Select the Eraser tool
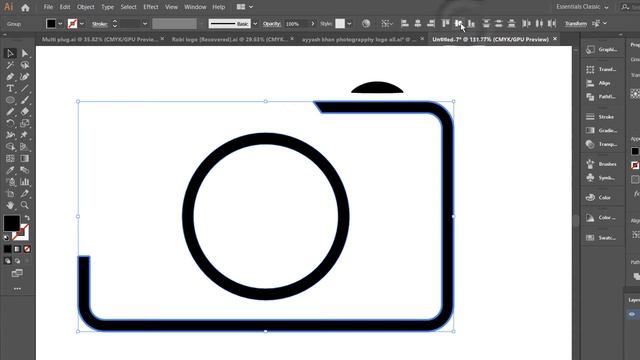 tap(25, 111)
